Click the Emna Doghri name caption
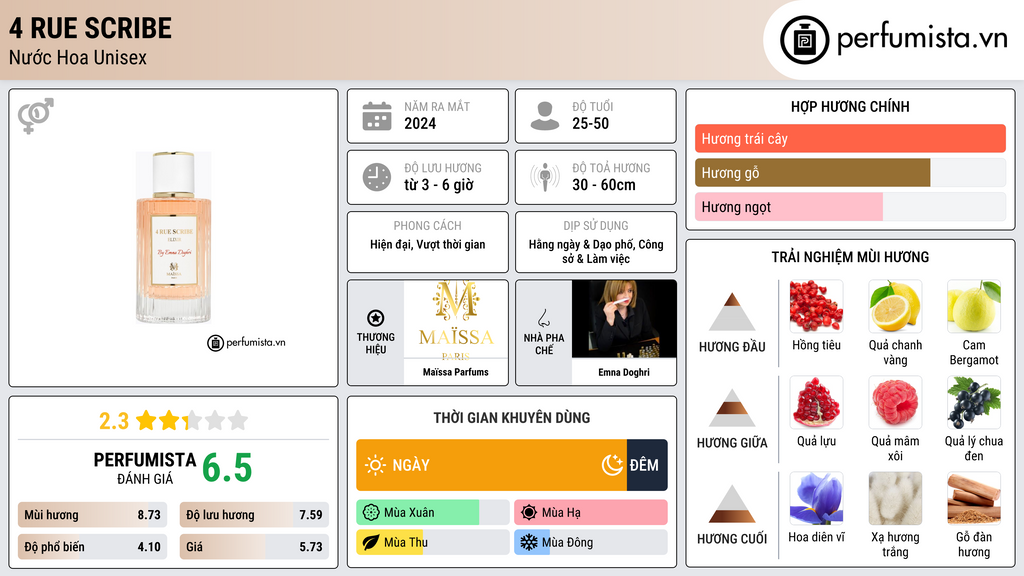Screen dimensions: 1024x576 pyautogui.click(x=624, y=372)
